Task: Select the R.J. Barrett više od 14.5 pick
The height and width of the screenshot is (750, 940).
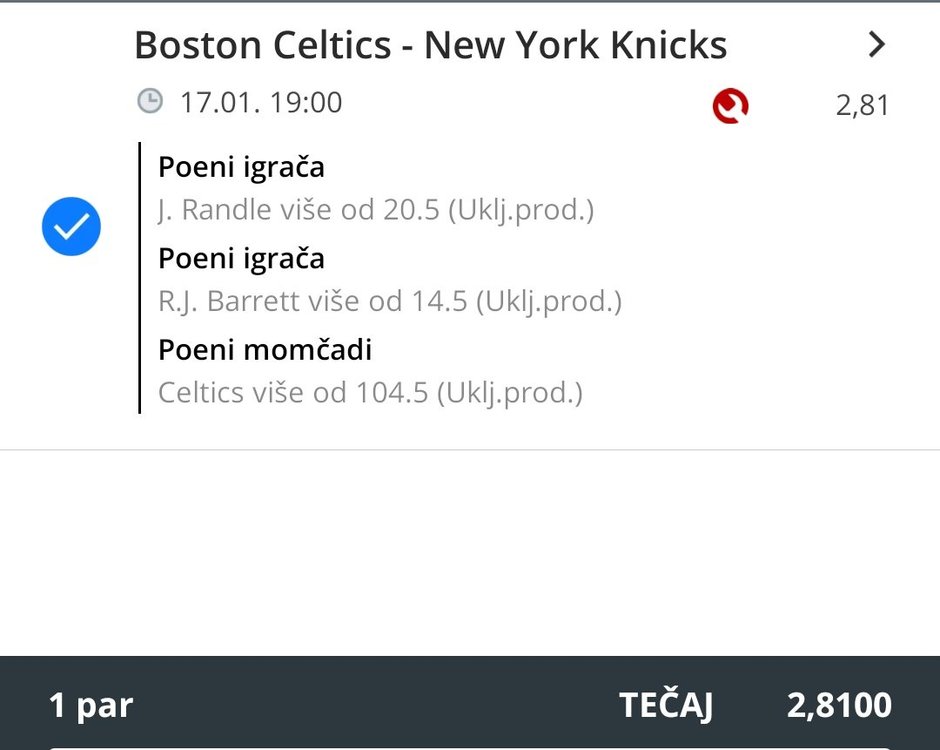Action: pos(389,301)
